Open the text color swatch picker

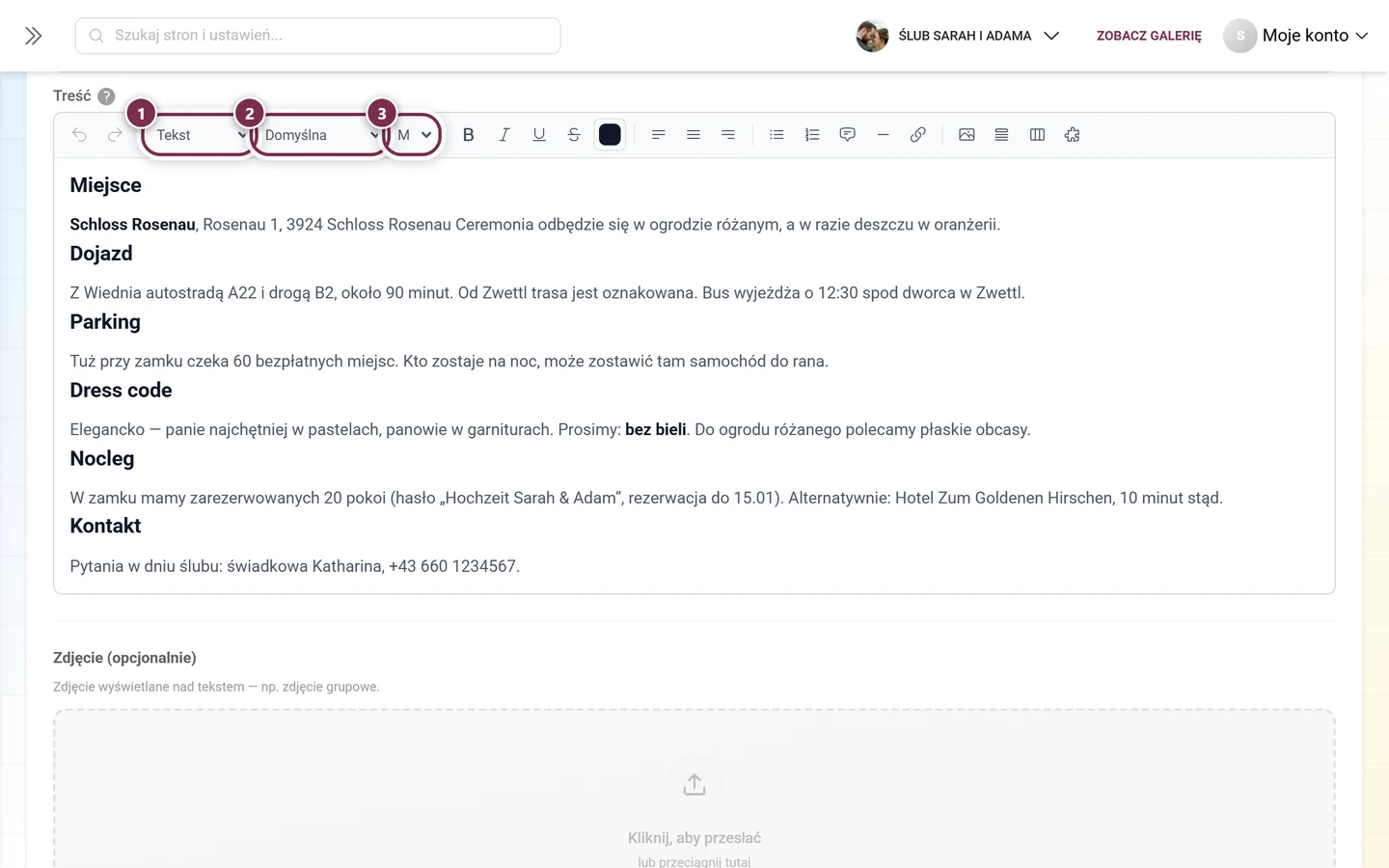click(x=610, y=135)
